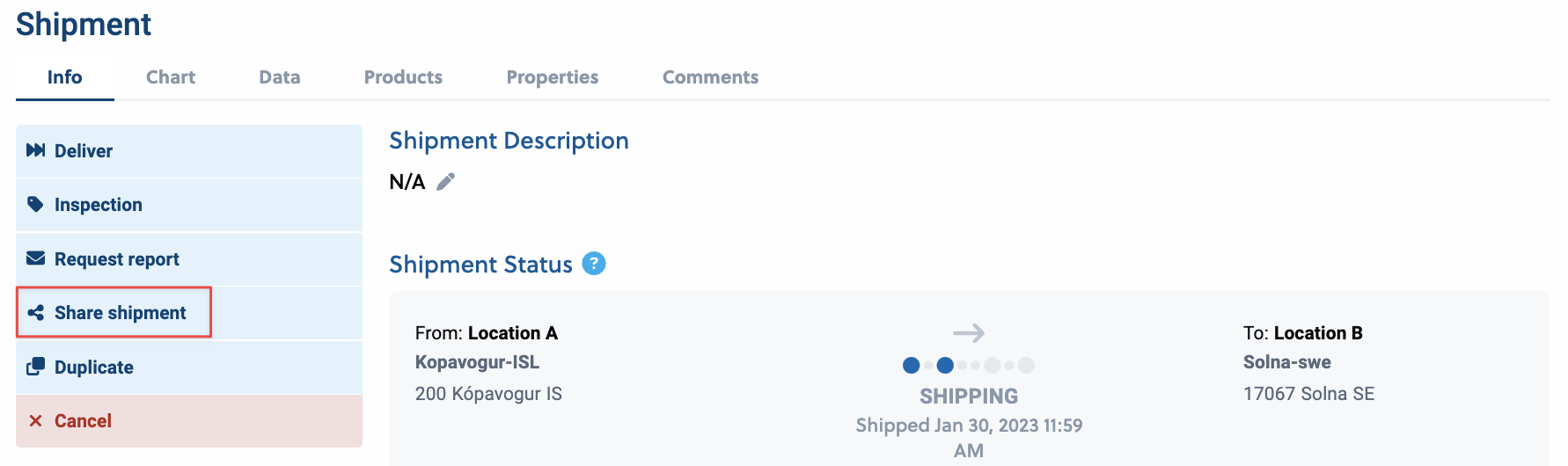Go to the Products tab
Image resolution: width=1568 pixels, height=466 pixels.
pyautogui.click(x=403, y=77)
